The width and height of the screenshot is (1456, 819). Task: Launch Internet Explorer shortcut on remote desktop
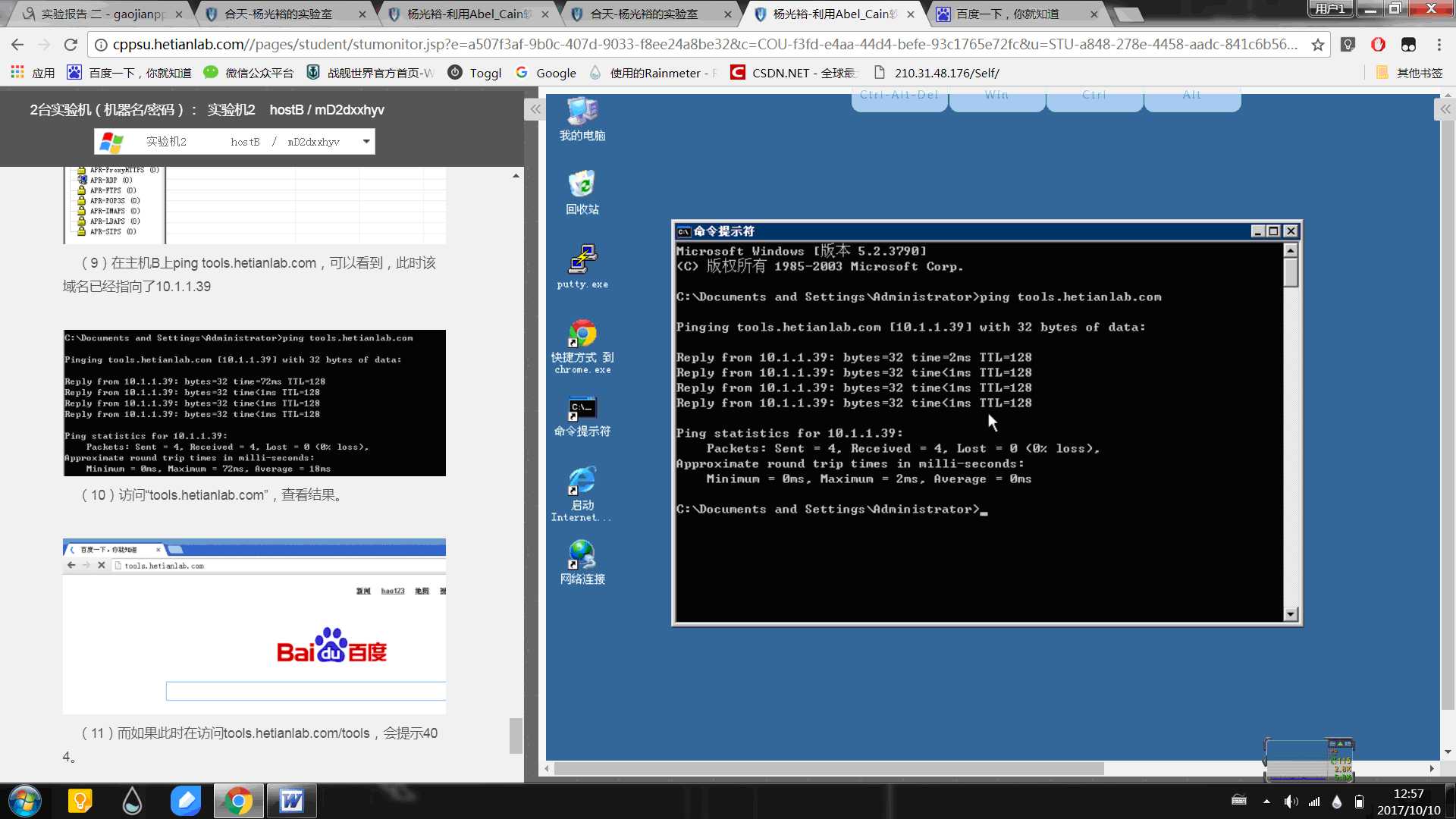pyautogui.click(x=582, y=494)
